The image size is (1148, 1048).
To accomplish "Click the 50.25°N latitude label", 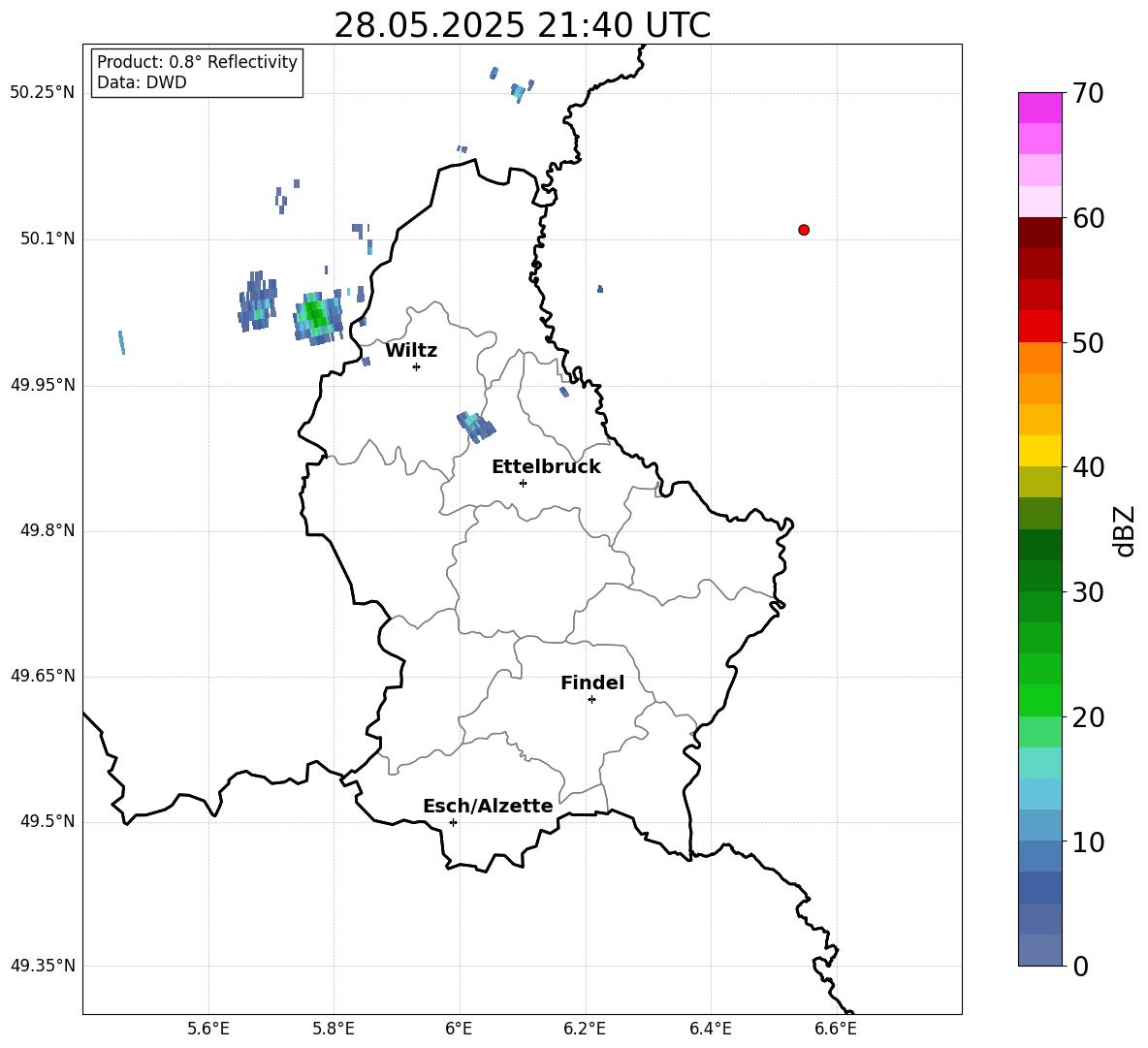I will (43, 93).
